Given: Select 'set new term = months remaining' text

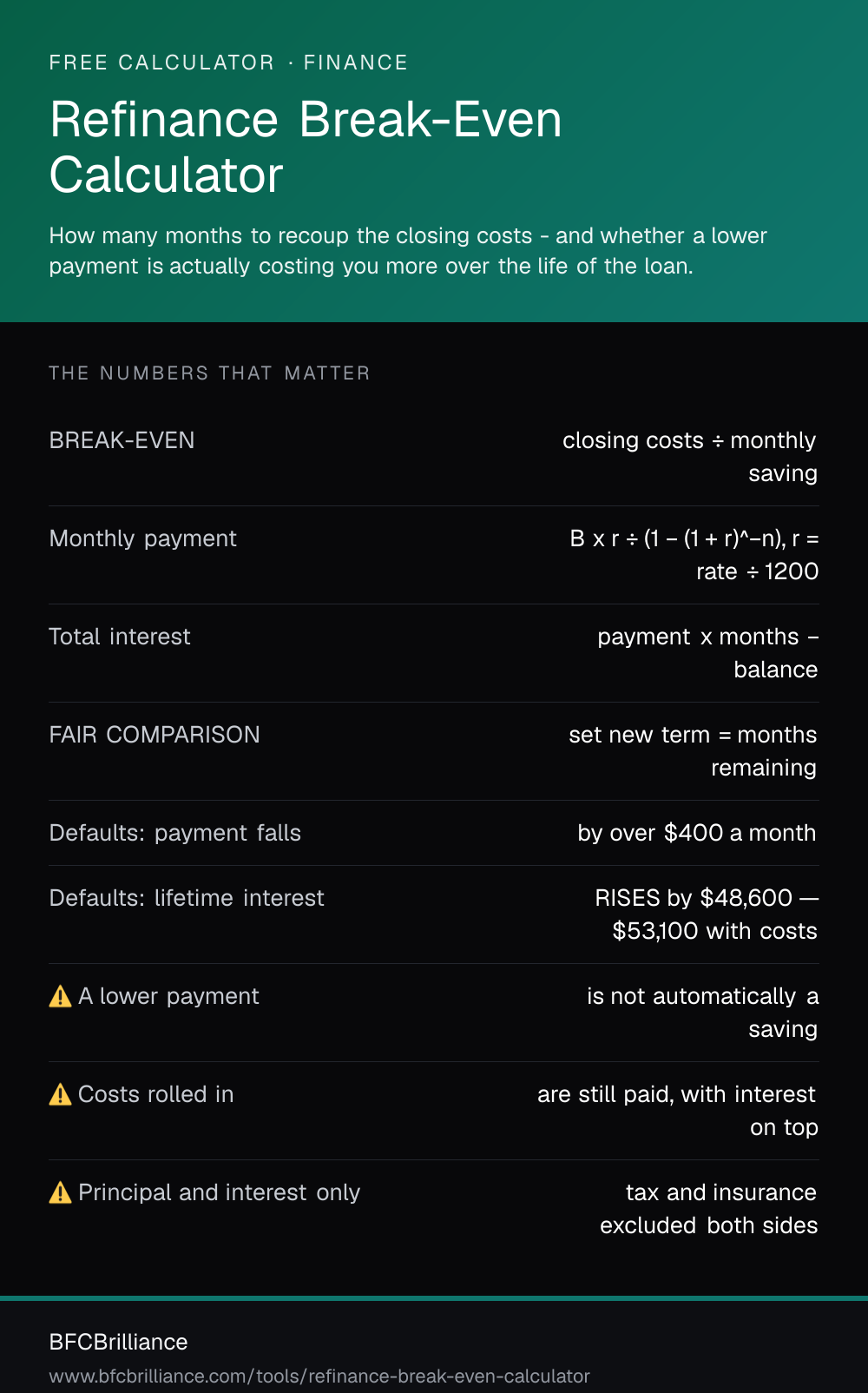Looking at the screenshot, I should pos(693,751).
